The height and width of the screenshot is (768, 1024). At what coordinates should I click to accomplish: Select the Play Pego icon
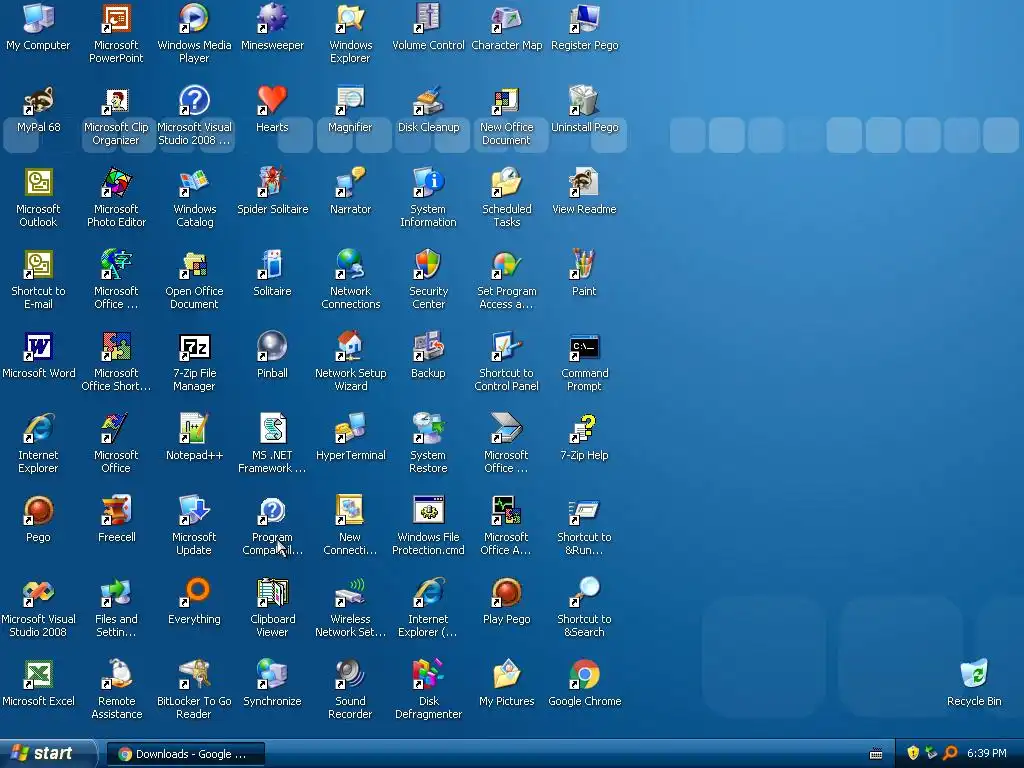(x=507, y=592)
